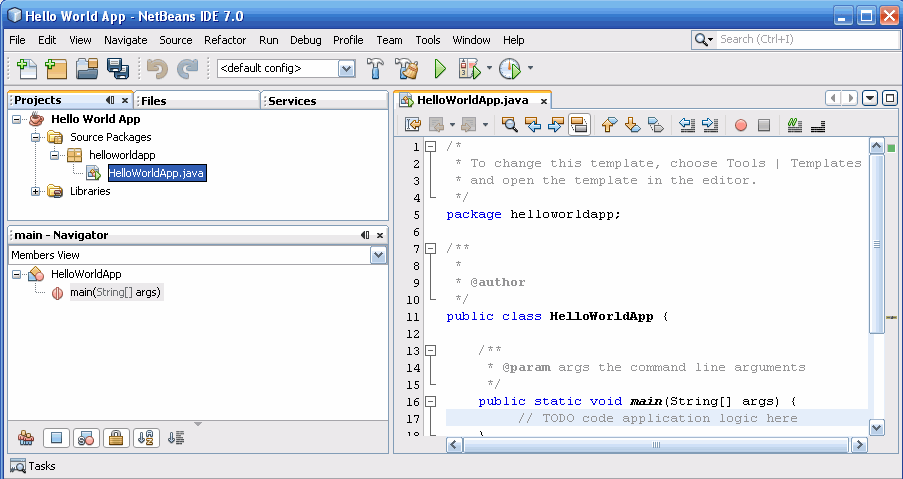Image resolution: width=903 pixels, height=479 pixels.
Task: Open the Debug Main Project dropdown arrow
Action: 489,68
